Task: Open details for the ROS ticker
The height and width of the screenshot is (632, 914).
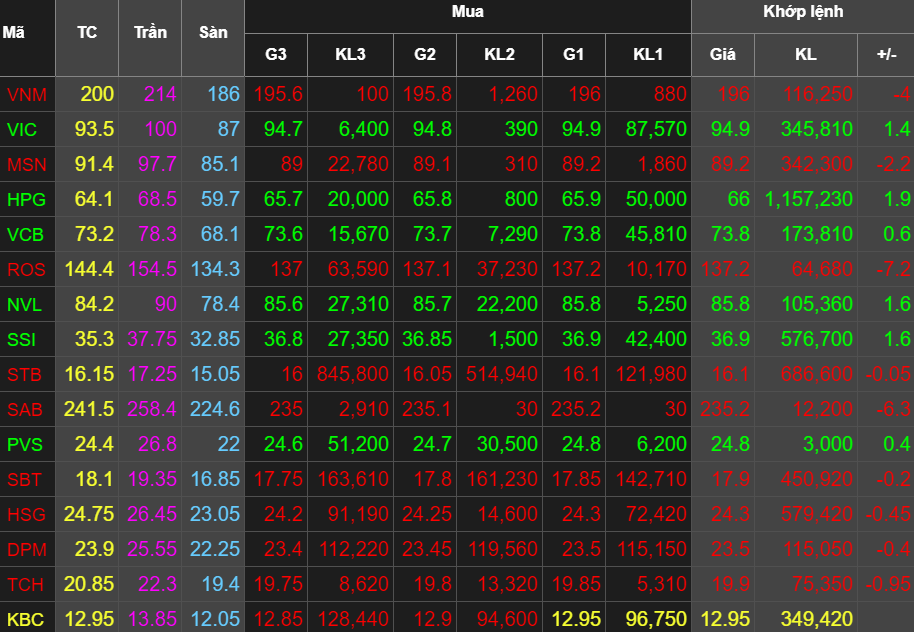Action: (25, 269)
